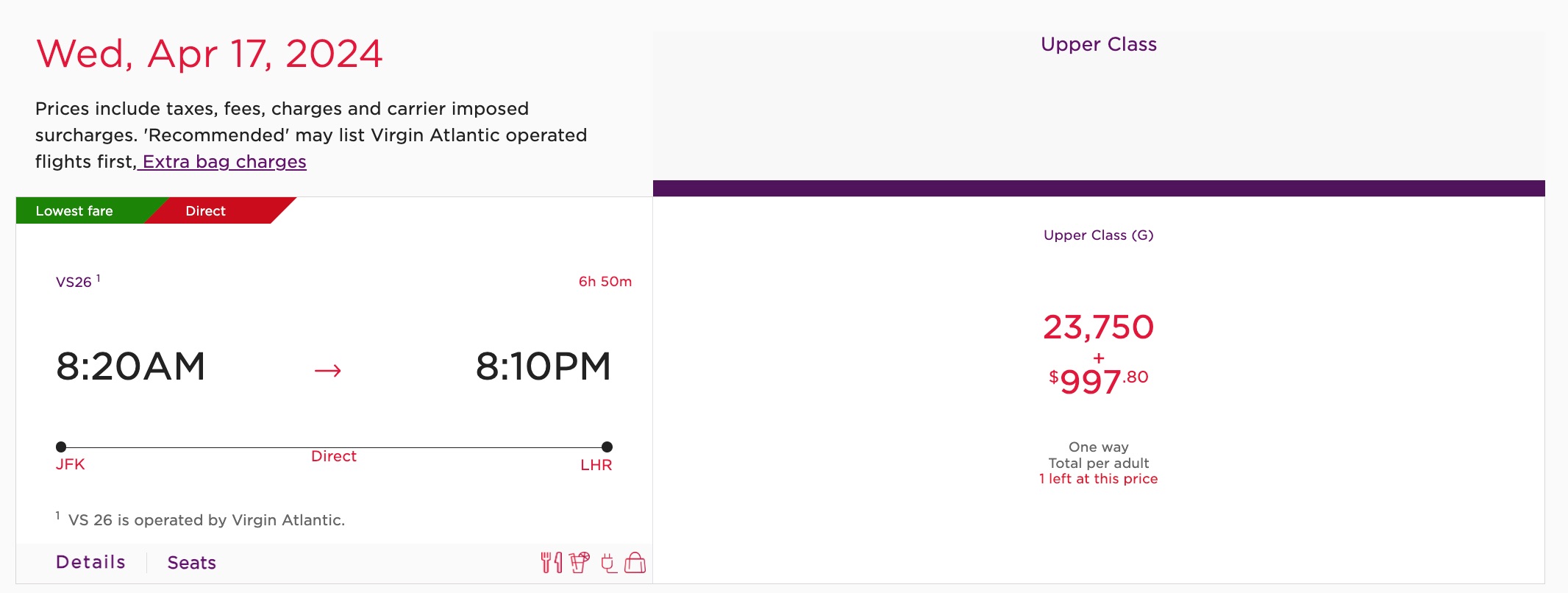The height and width of the screenshot is (593, 1568).
Task: Click the 23,750 points price
Action: tap(1099, 327)
